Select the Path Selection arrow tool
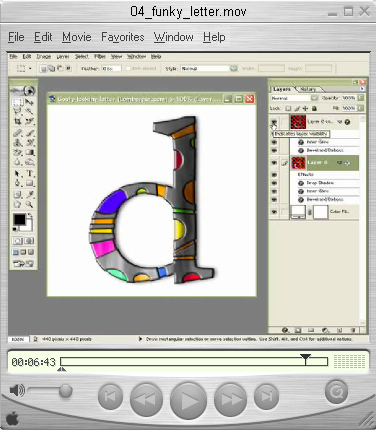Image resolution: width=376 pixels, height=430 pixels. [x=18, y=173]
